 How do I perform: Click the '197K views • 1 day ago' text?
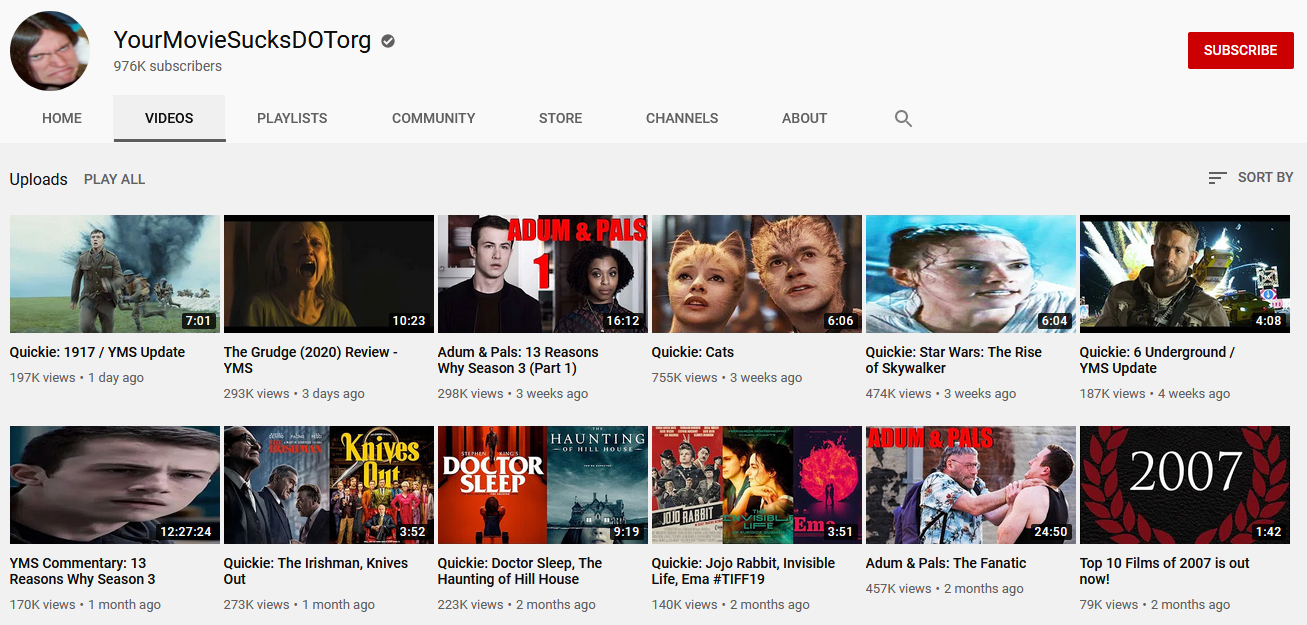(x=77, y=378)
